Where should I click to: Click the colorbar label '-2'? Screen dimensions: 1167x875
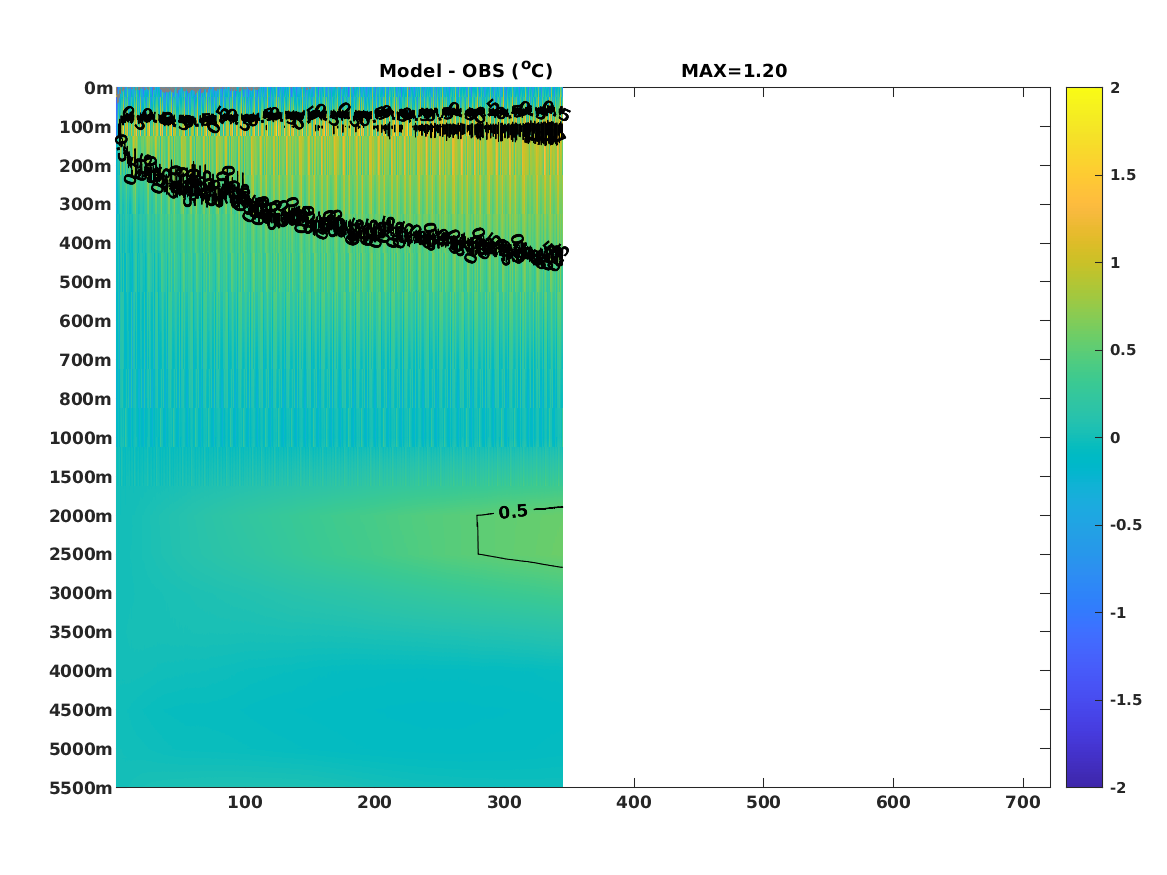1118,788
